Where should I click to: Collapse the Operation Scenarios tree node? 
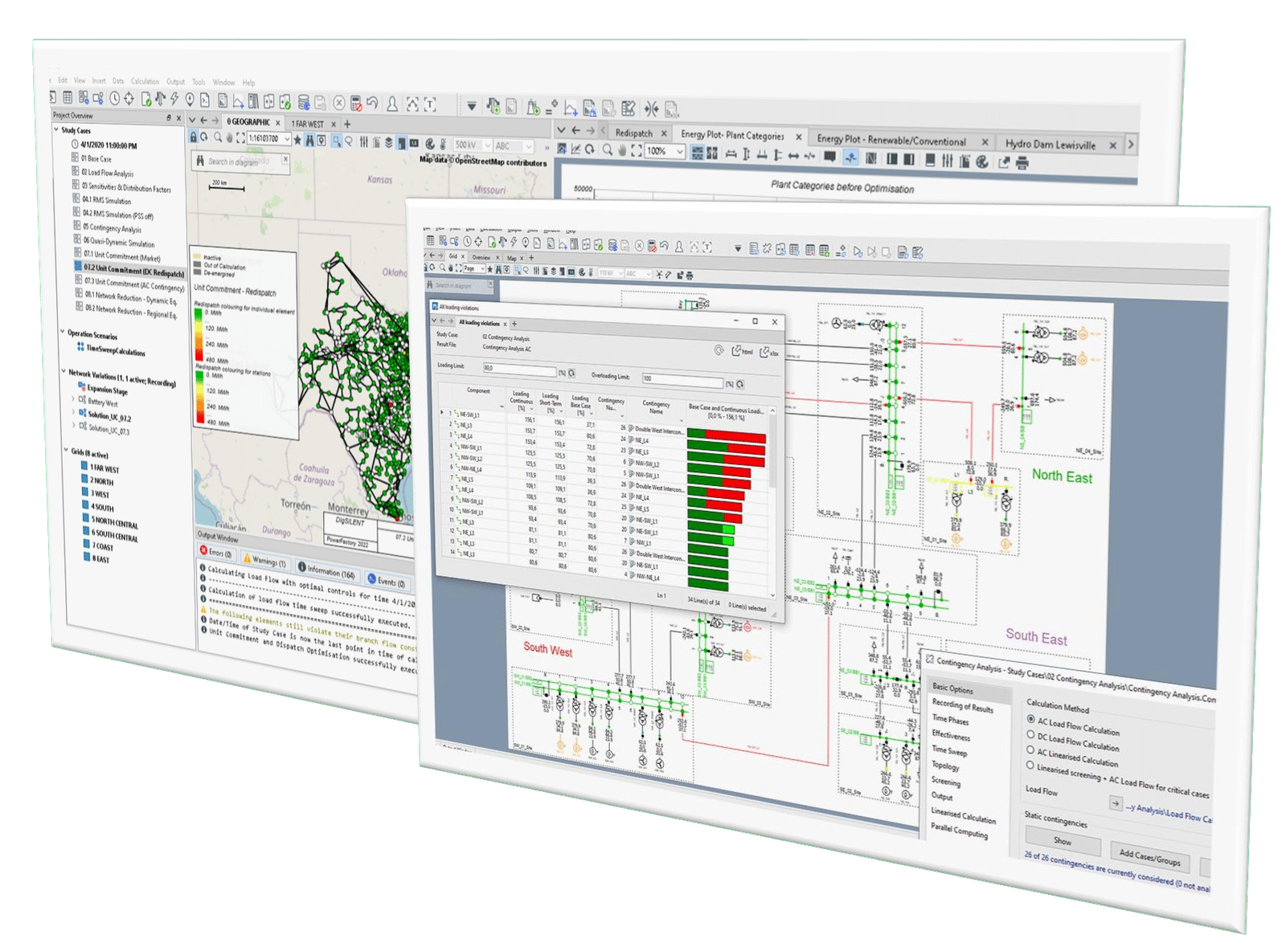pos(63,332)
